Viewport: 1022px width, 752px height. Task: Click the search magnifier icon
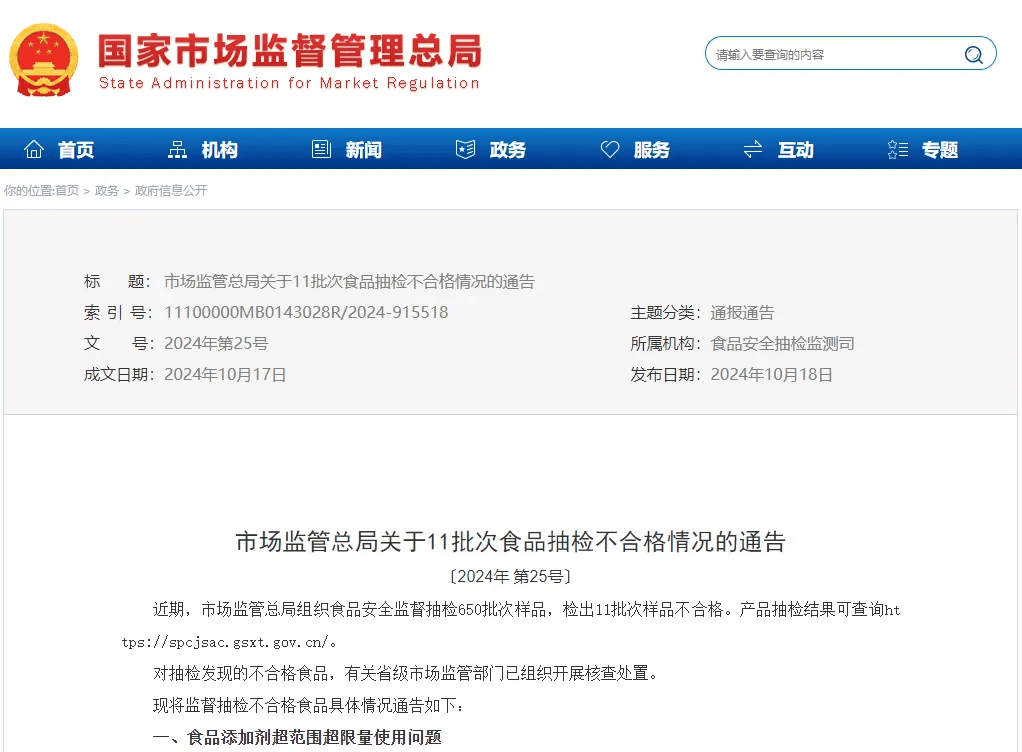(974, 55)
